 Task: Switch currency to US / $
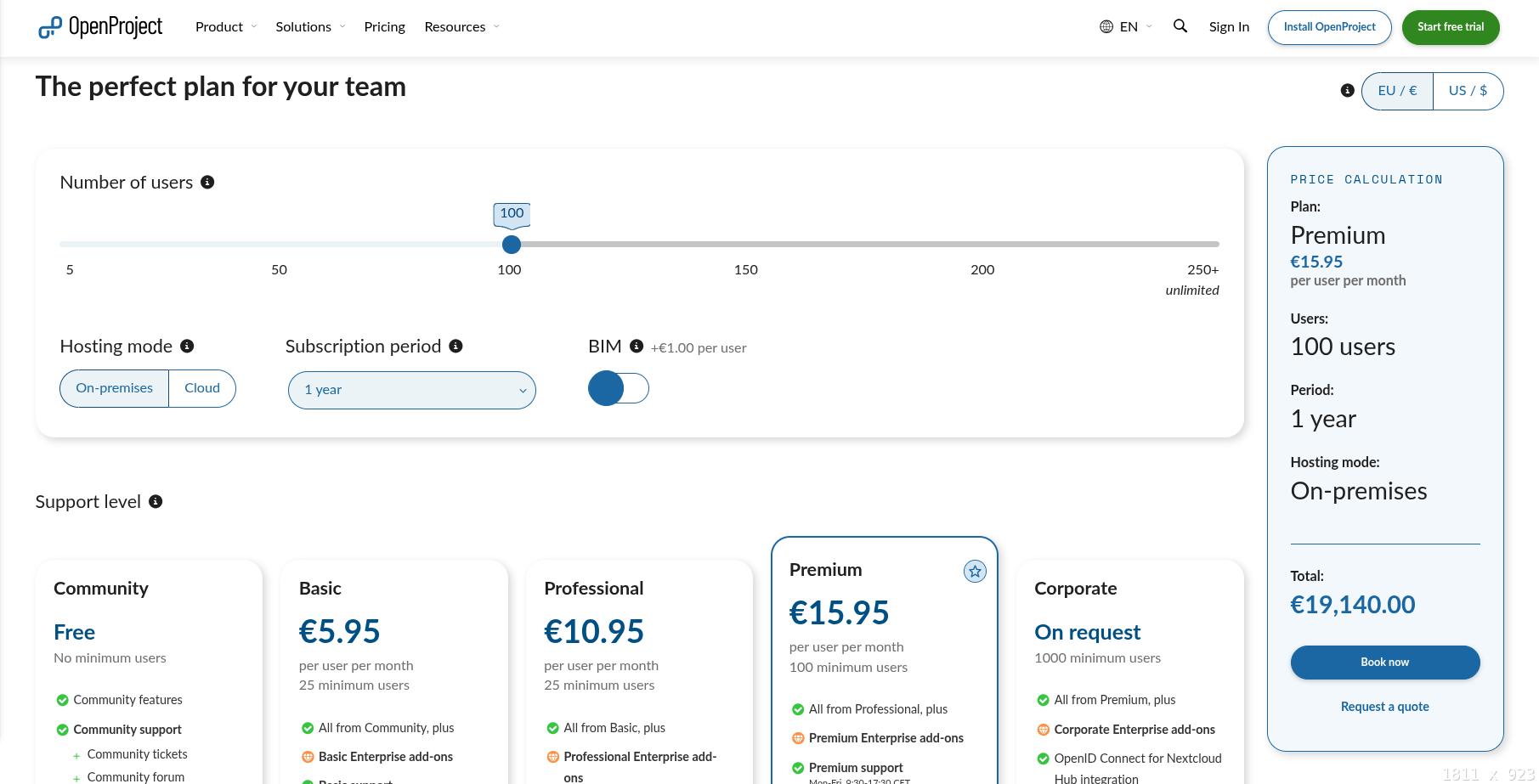pos(1468,91)
